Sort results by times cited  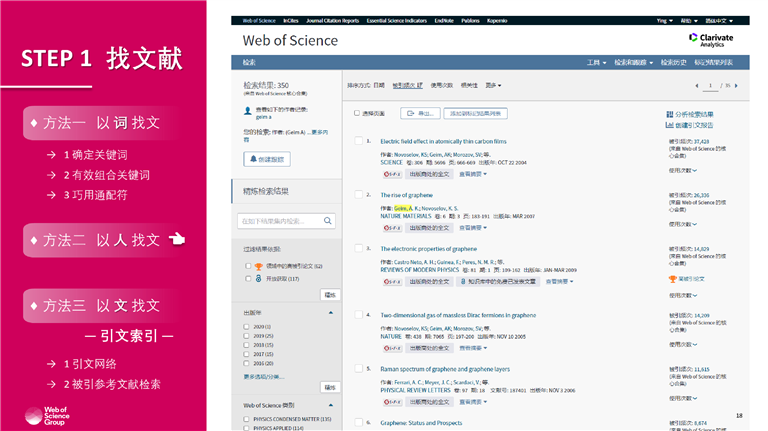tap(408, 85)
